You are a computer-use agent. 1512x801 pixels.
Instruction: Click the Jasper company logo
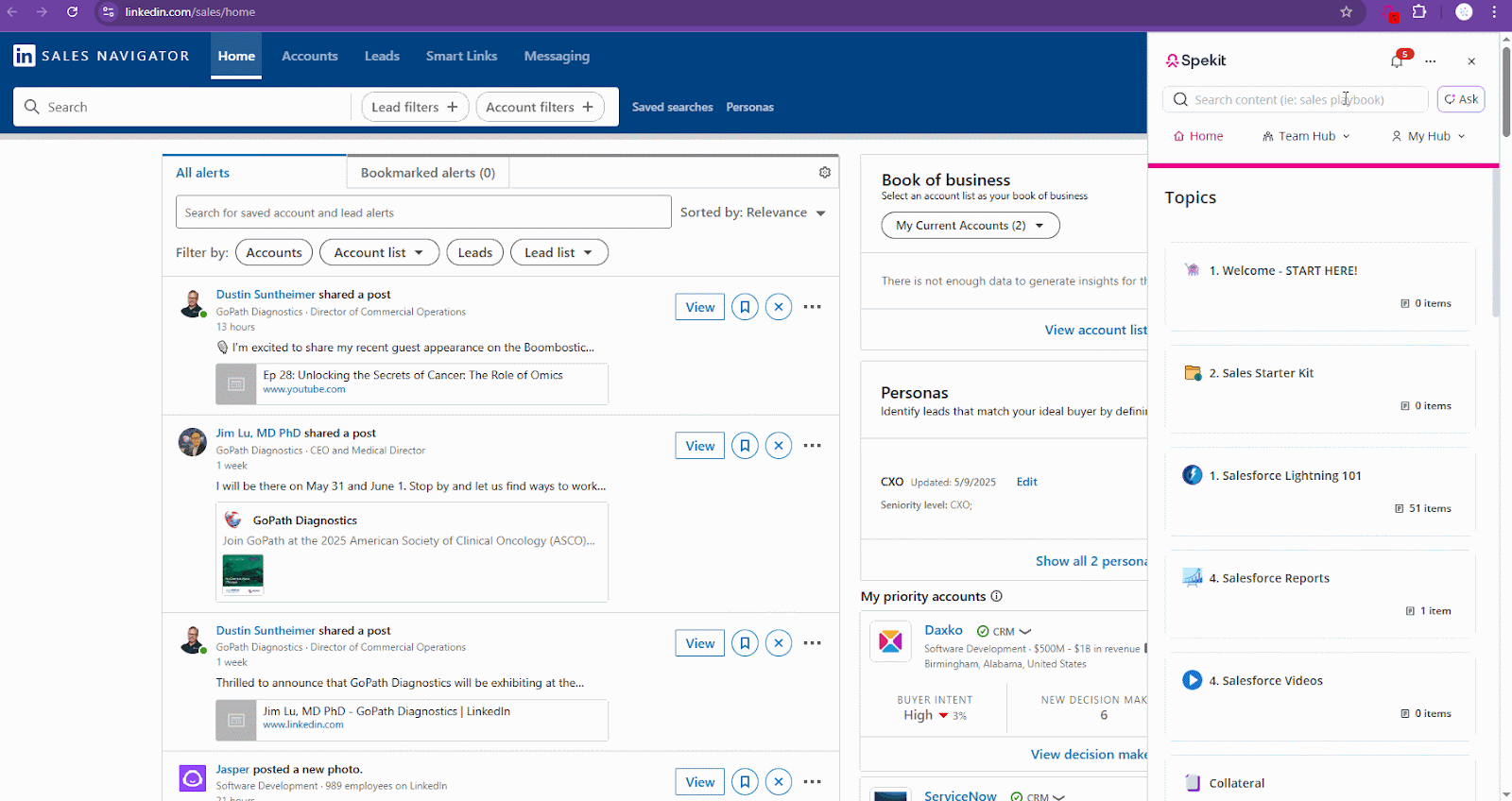coord(193,778)
